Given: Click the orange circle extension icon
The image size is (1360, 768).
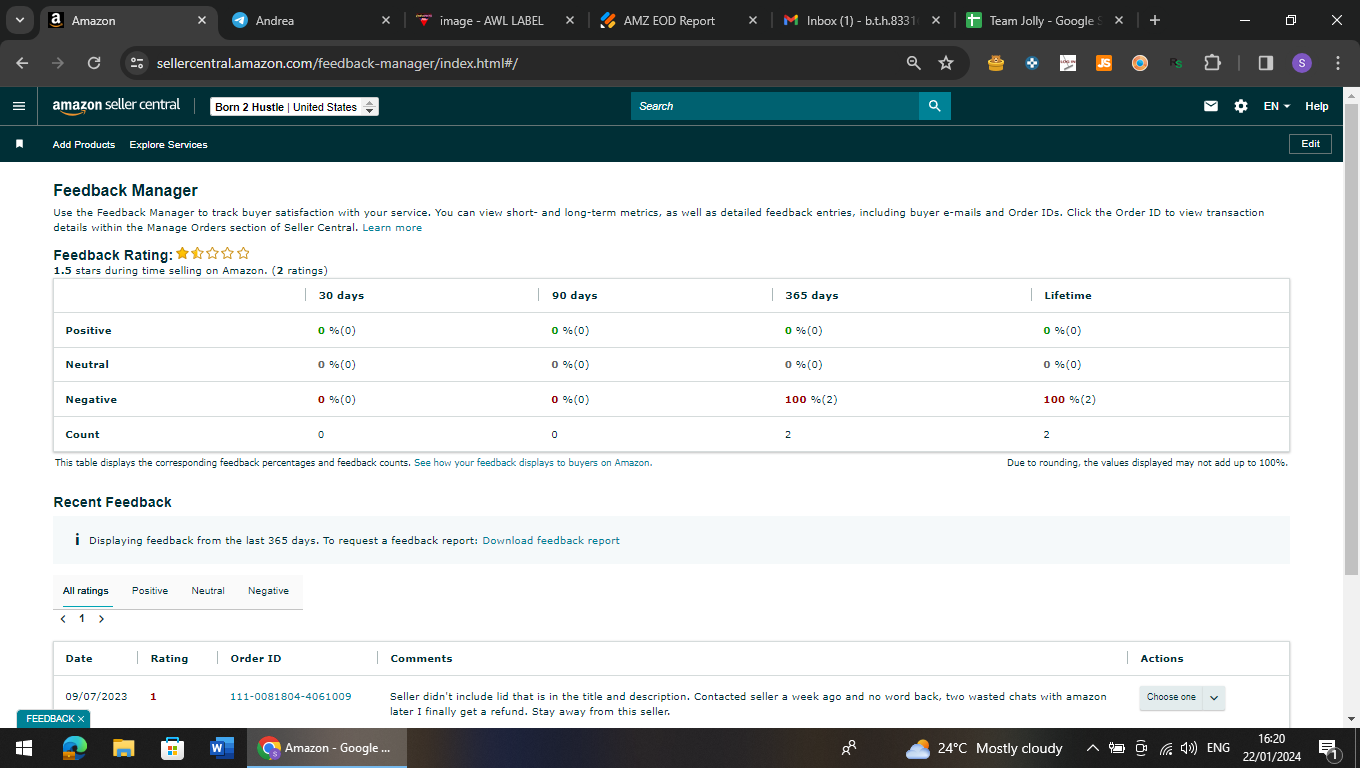Looking at the screenshot, I should (x=1140, y=63).
